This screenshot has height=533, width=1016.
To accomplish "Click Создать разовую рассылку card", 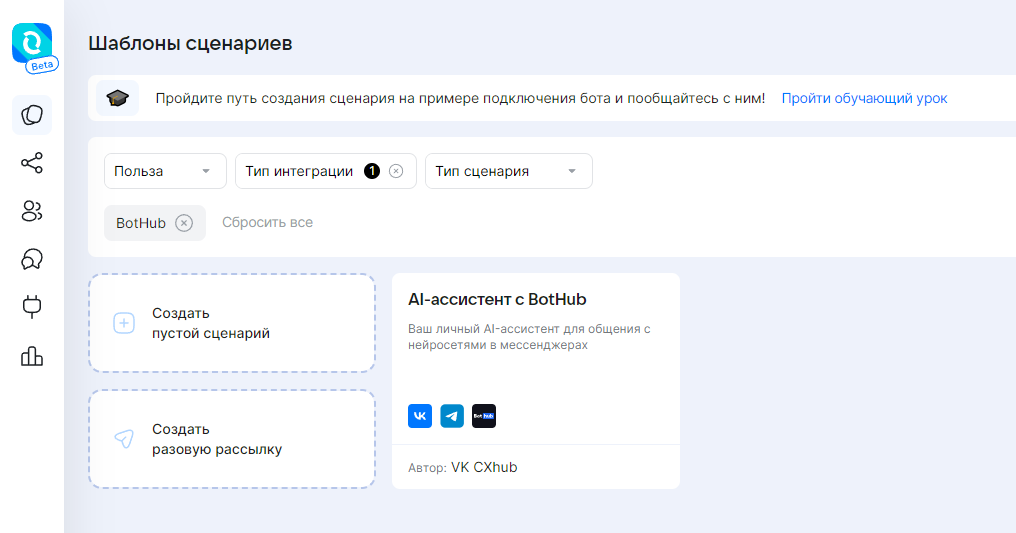I will pos(232,439).
